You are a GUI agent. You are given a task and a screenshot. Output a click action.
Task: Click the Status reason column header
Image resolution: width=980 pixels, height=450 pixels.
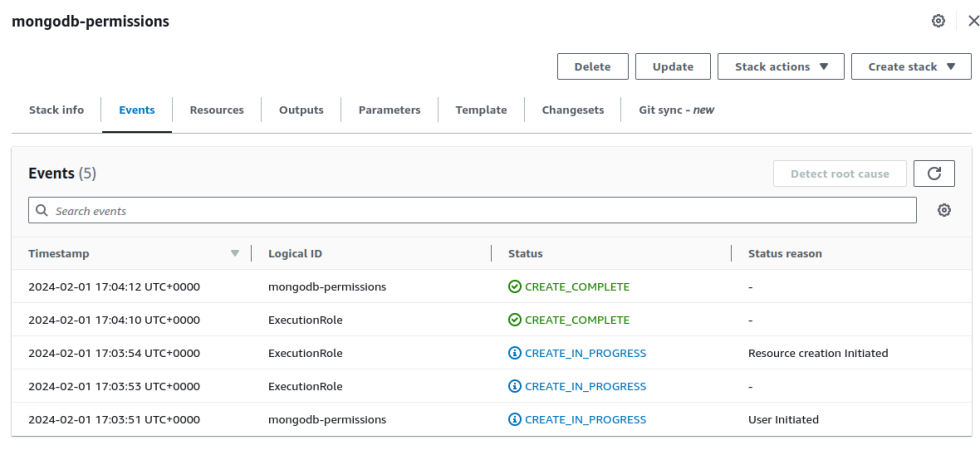(785, 254)
